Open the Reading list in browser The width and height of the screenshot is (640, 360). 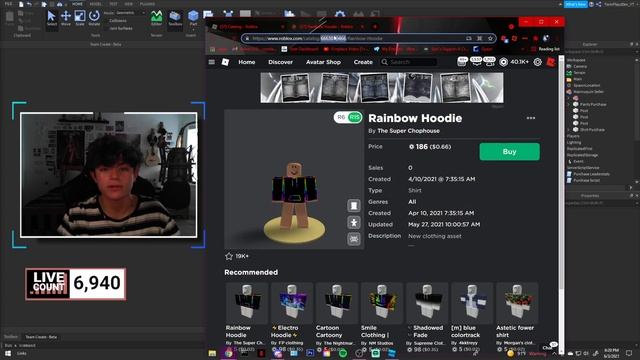[546, 49]
